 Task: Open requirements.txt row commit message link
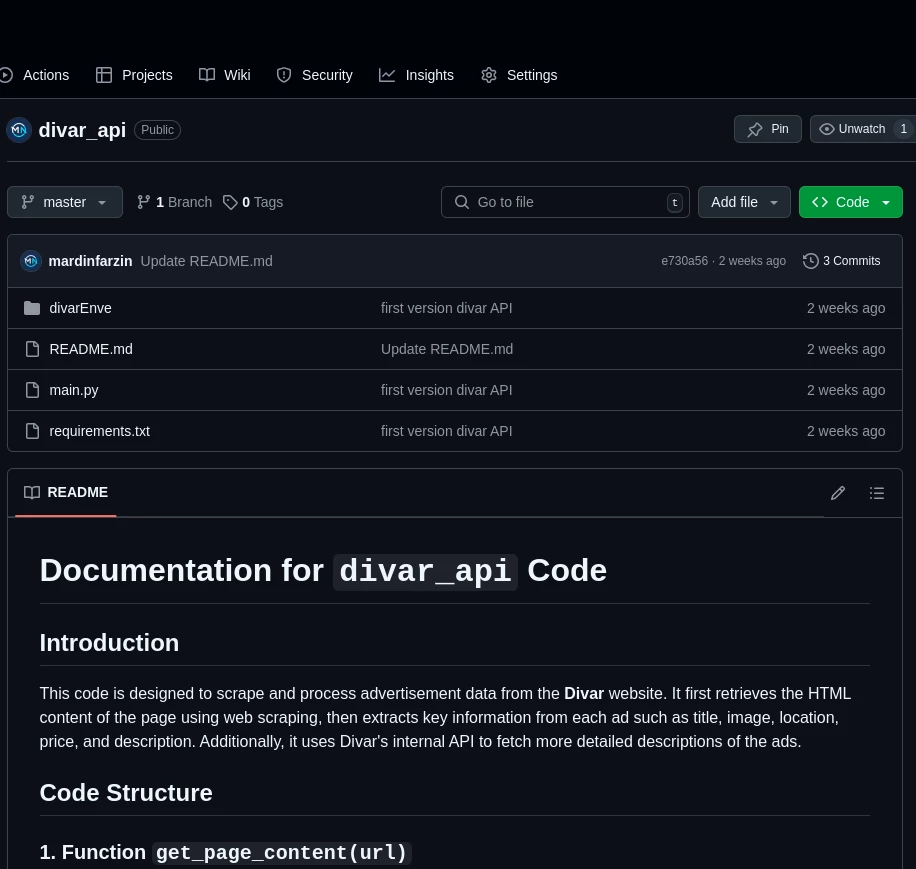pos(446,431)
